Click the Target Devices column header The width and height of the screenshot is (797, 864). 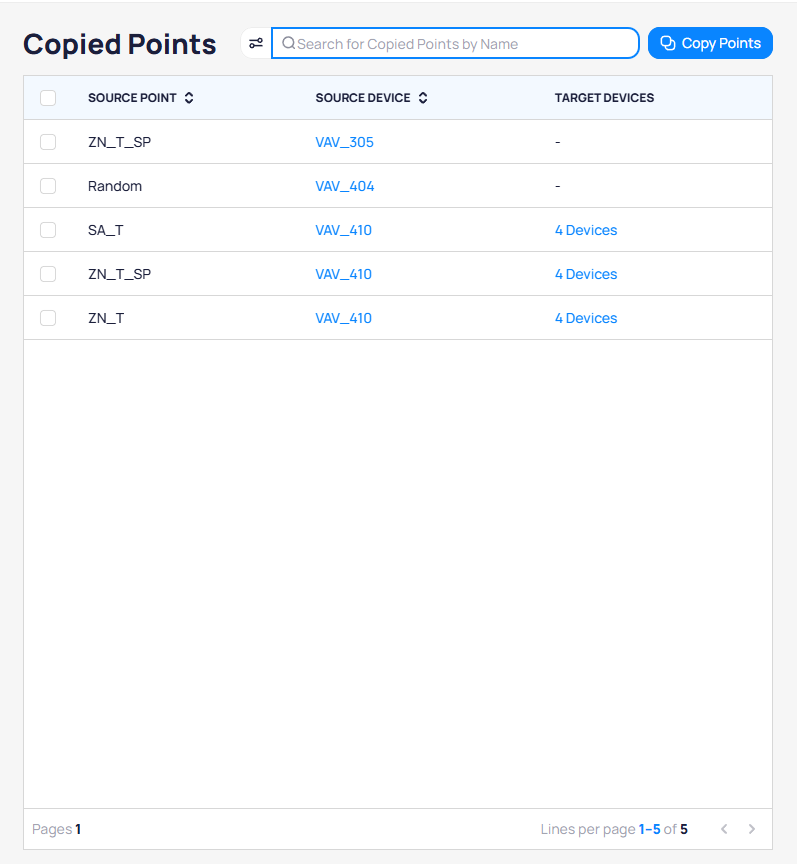(x=604, y=98)
